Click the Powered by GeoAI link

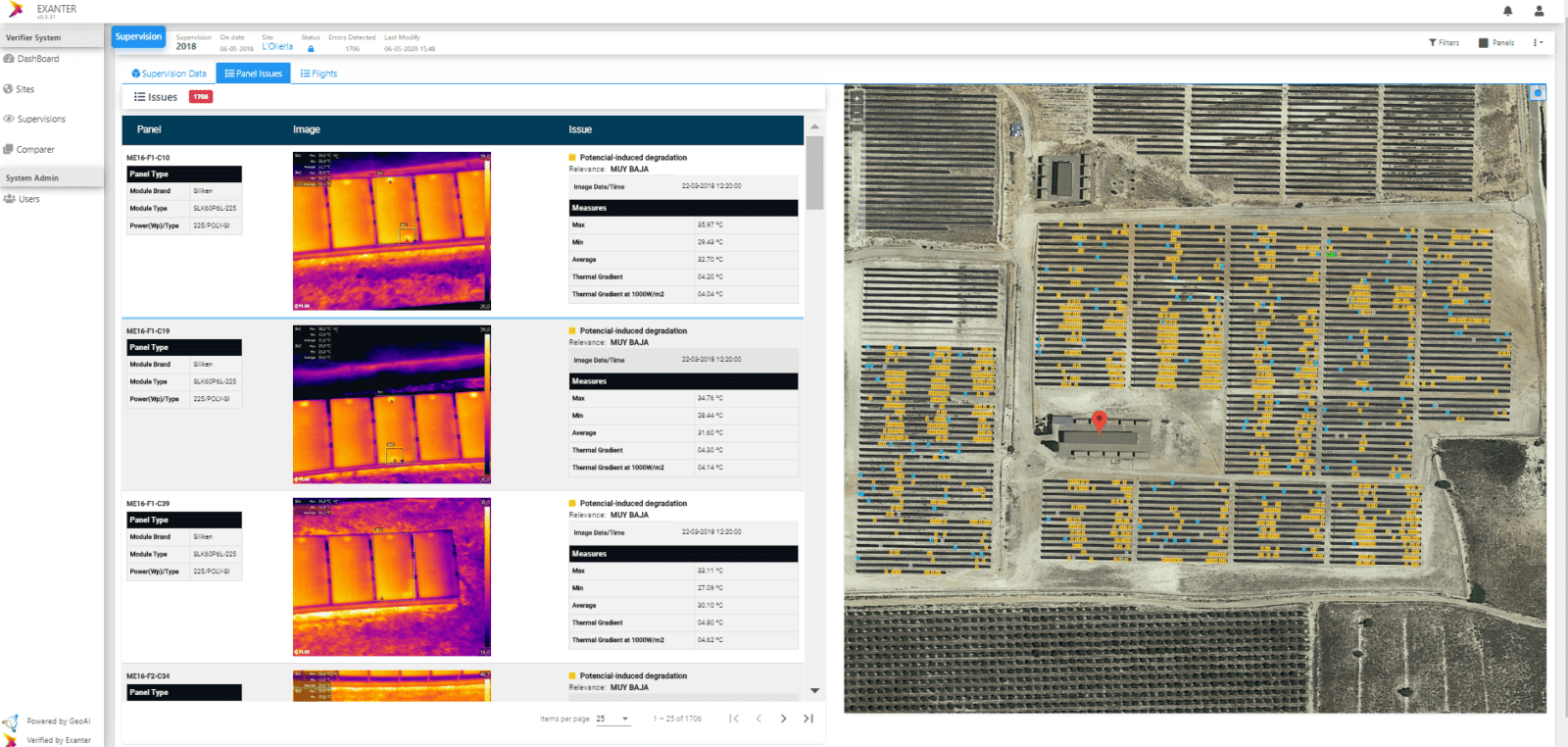click(58, 722)
